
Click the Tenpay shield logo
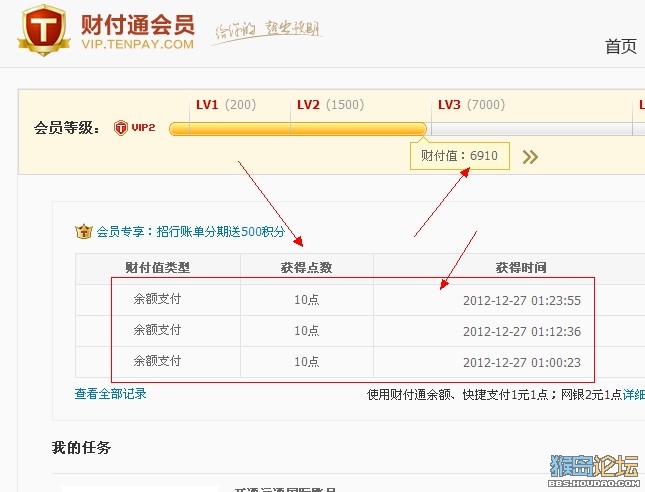(43, 30)
